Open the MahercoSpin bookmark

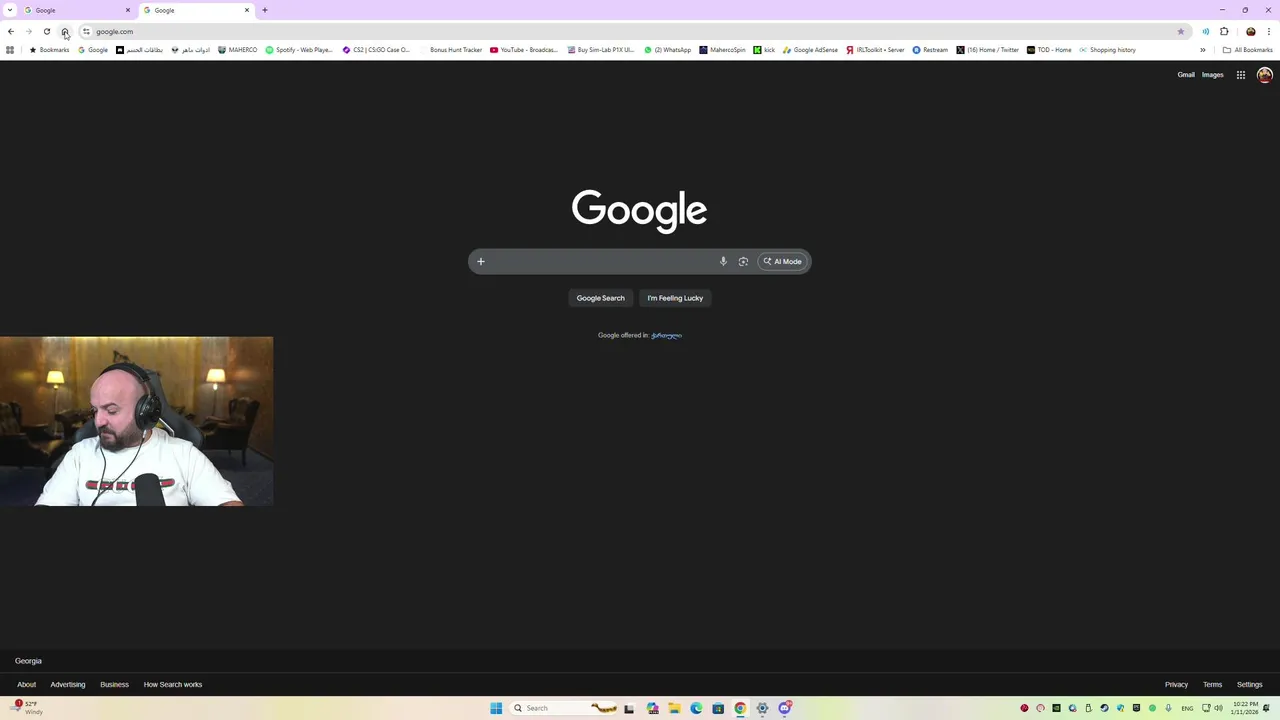(x=722, y=50)
